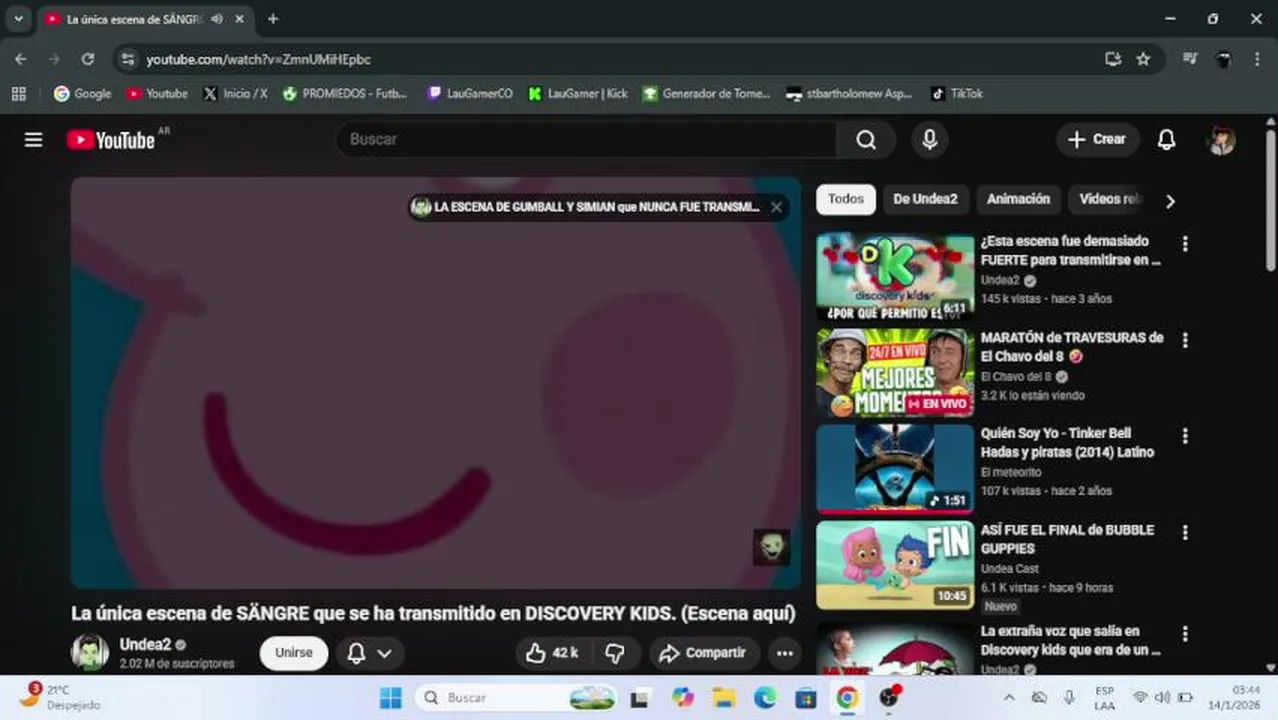Open the TikTok bookmark

pos(957,93)
